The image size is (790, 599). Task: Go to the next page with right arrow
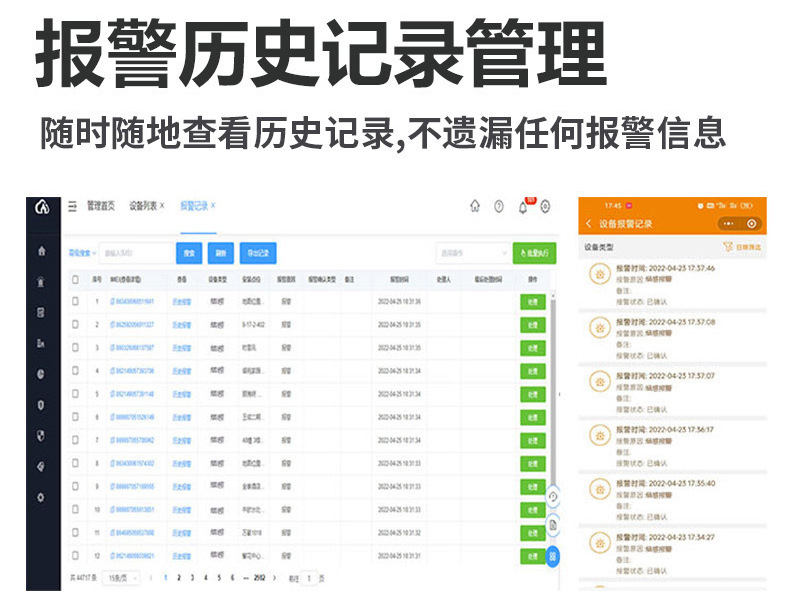pos(275,578)
